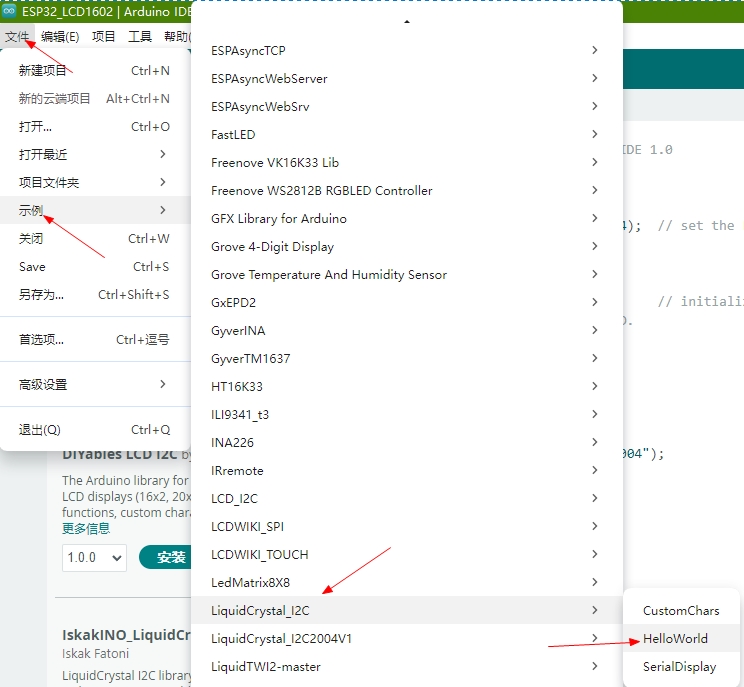
Task: Open 首选项... preferences entry
Action: (x=95, y=340)
